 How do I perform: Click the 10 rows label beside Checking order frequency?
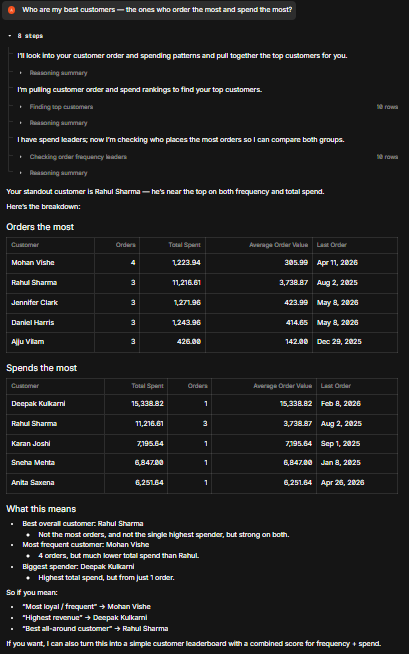(x=387, y=157)
